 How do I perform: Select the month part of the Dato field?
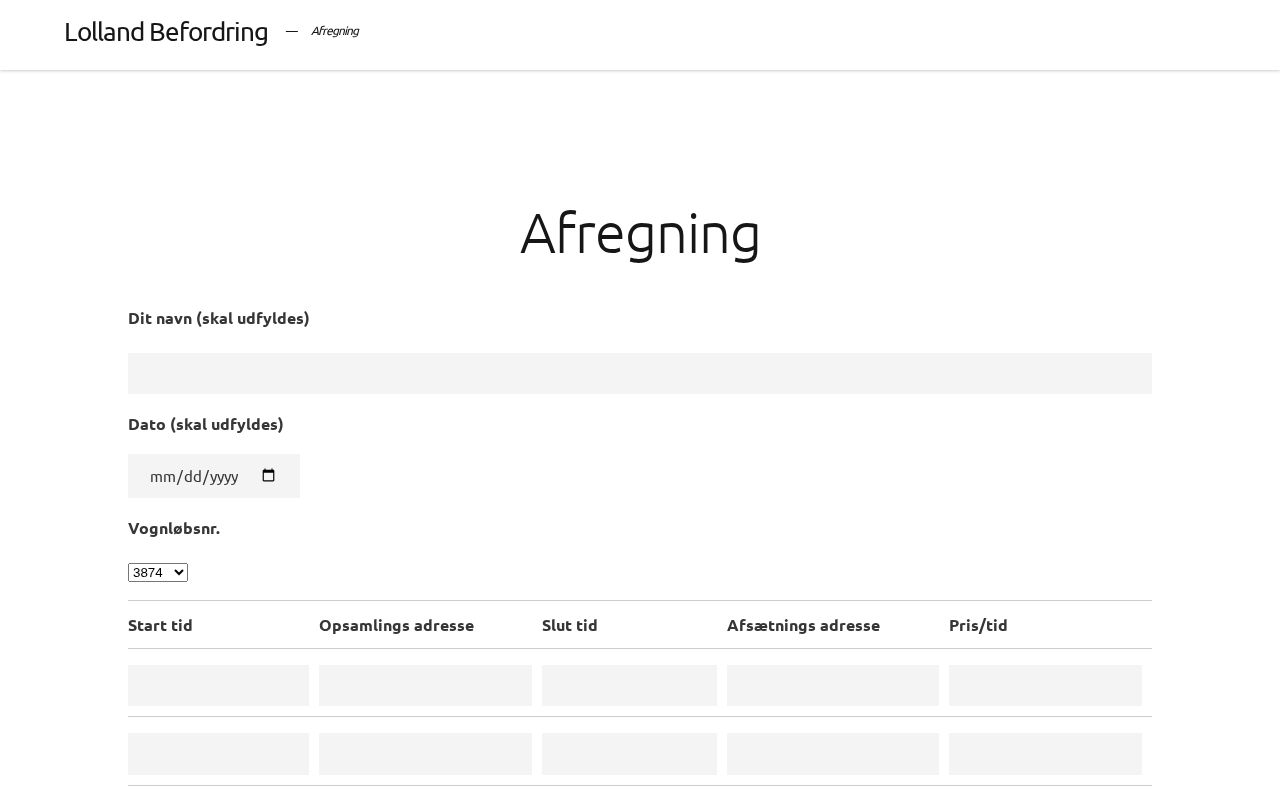162,477
